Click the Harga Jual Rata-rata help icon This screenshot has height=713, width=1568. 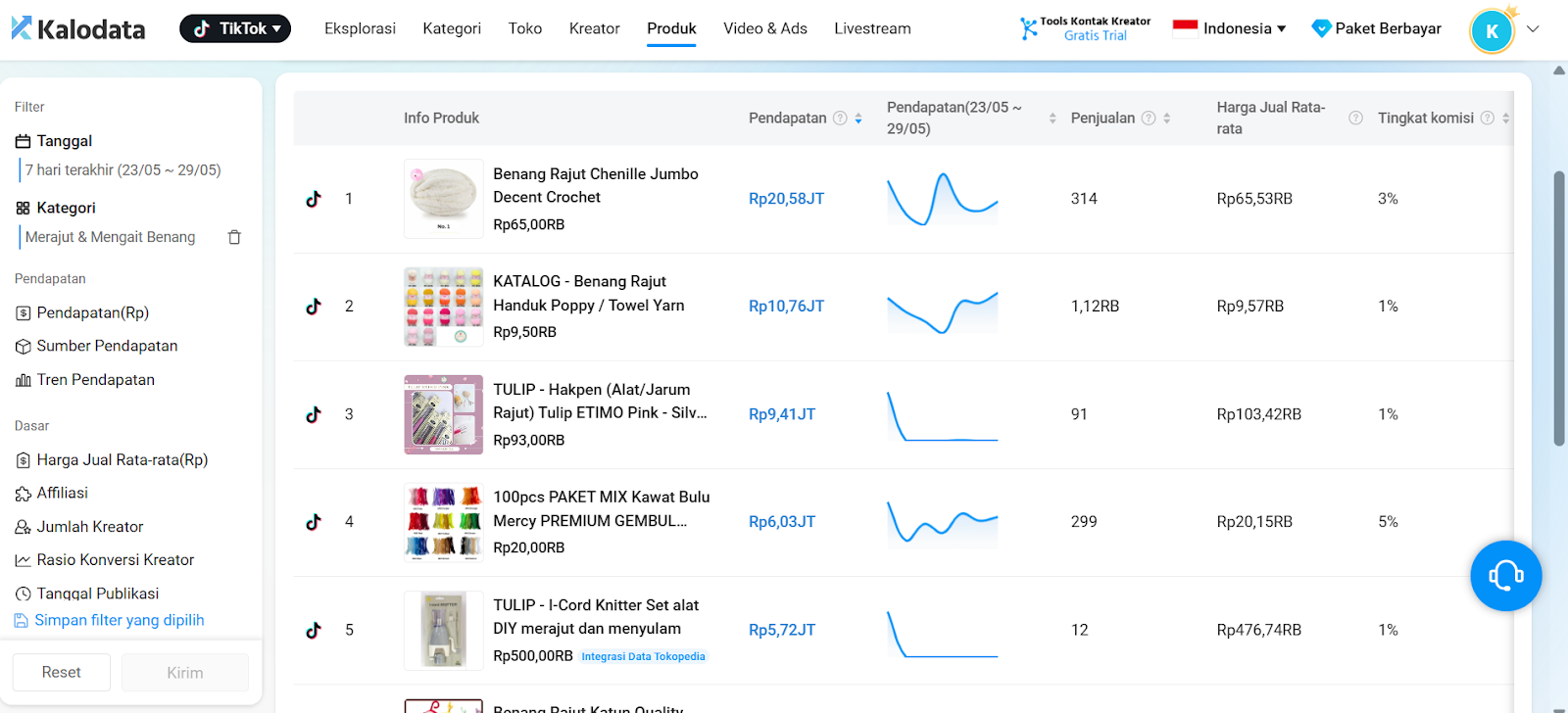pyautogui.click(x=1355, y=118)
